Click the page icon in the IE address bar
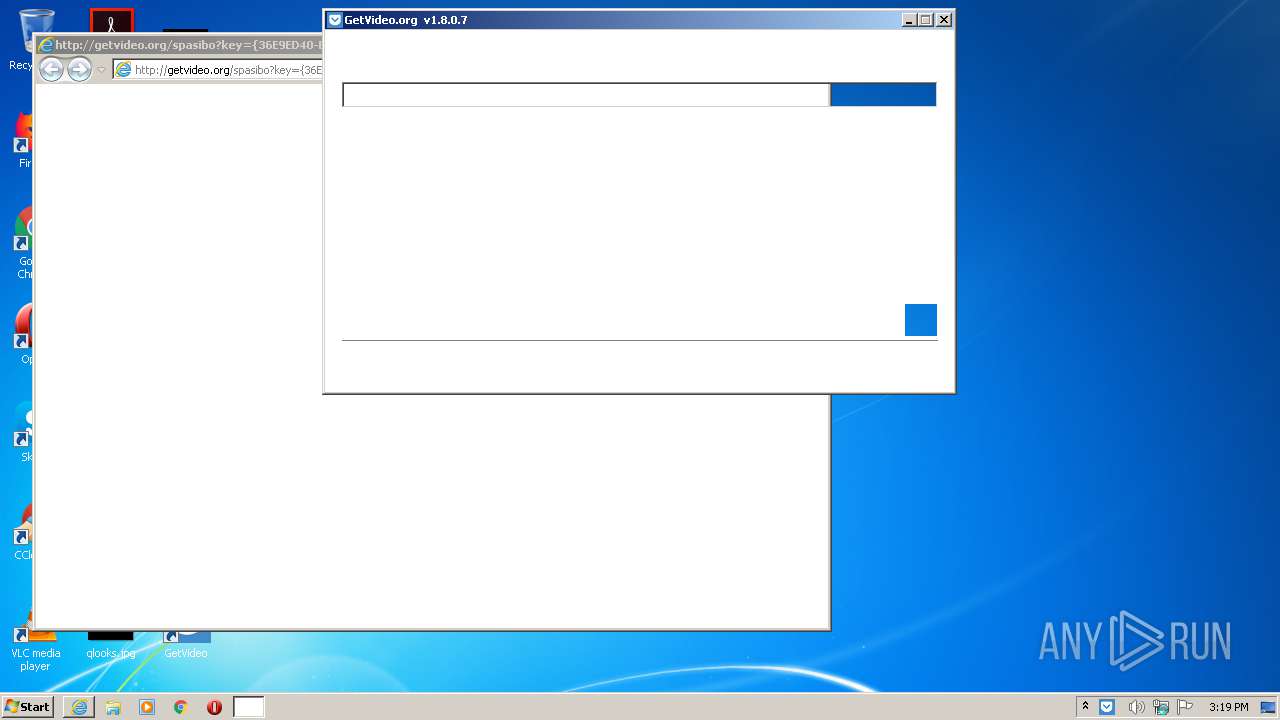The width and height of the screenshot is (1280, 720). [x=123, y=70]
